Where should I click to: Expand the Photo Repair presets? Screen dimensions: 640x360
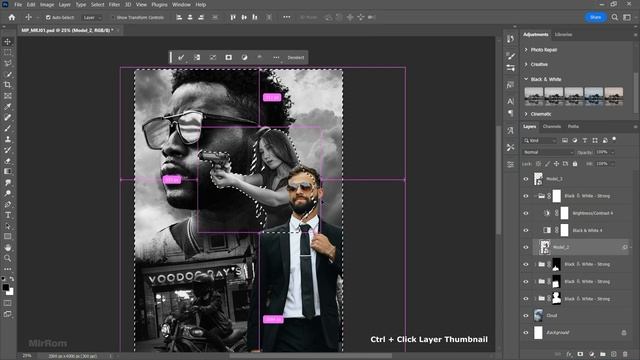pos(526,50)
